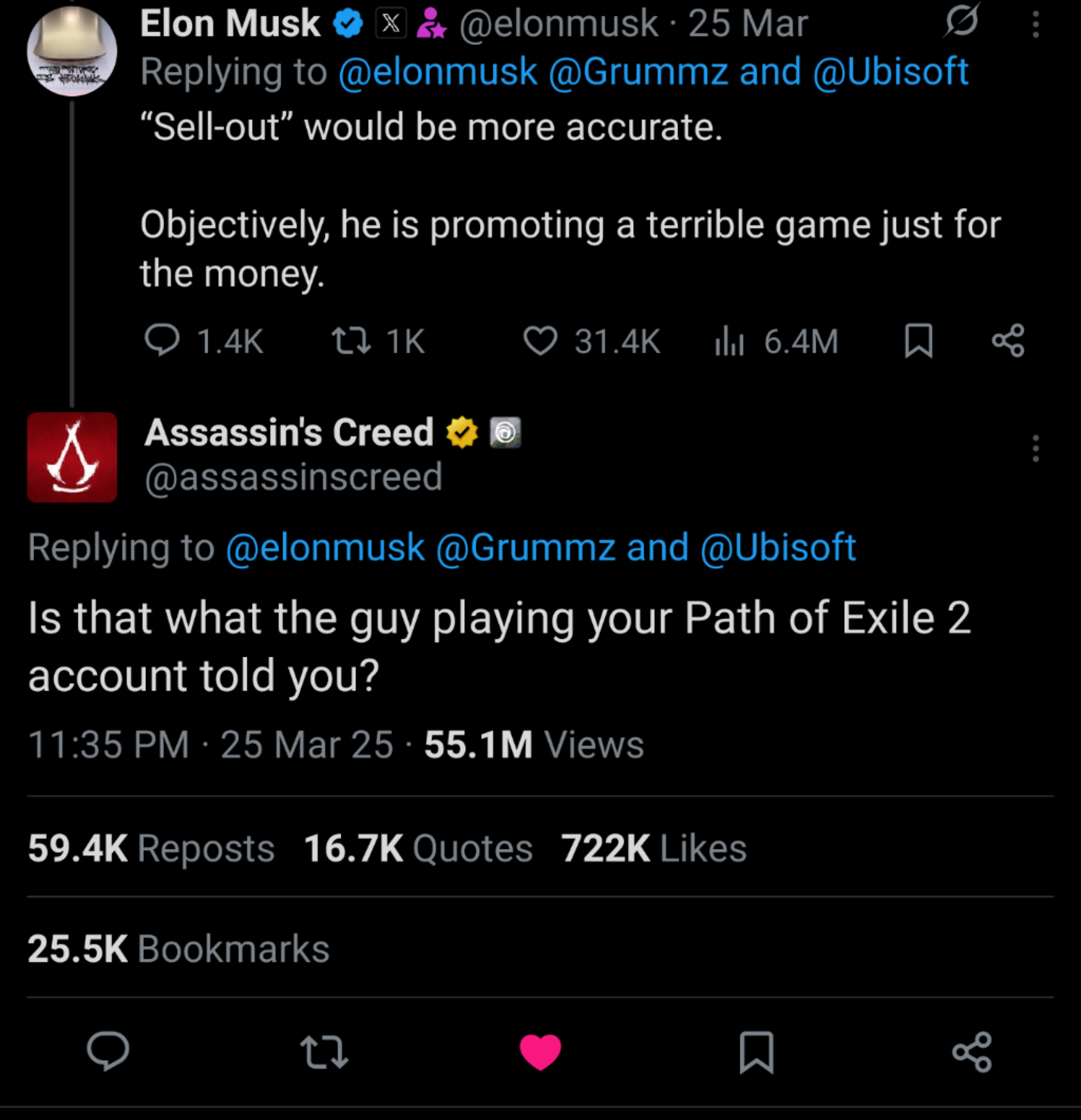The image size is (1081, 1120).
Task: Open the Grok icon on Elon's tweet
Action: click(x=962, y=23)
